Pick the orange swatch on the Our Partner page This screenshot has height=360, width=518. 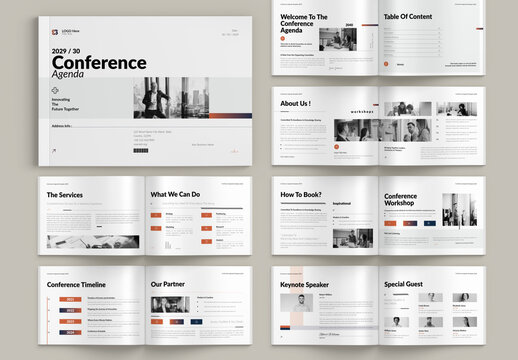[157, 322]
